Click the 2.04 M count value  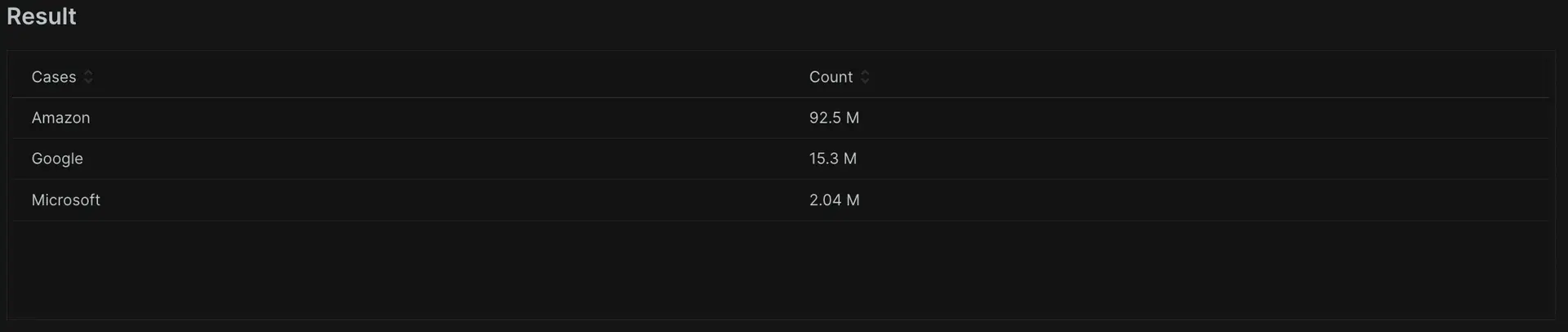point(834,200)
